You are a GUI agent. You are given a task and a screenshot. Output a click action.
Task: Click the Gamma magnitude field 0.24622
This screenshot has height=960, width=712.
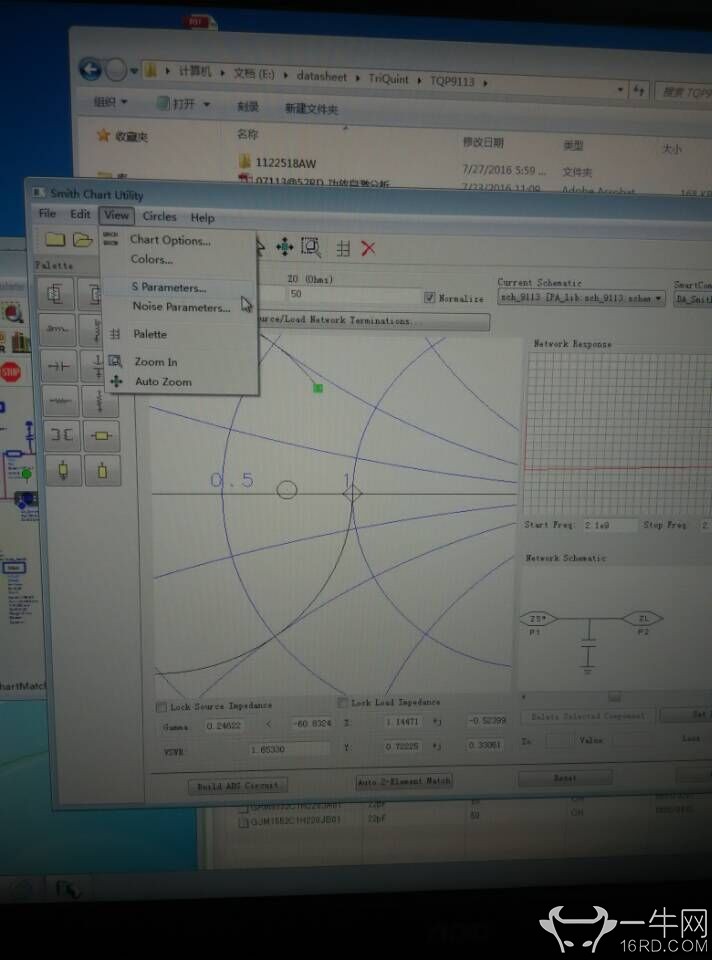(223, 726)
